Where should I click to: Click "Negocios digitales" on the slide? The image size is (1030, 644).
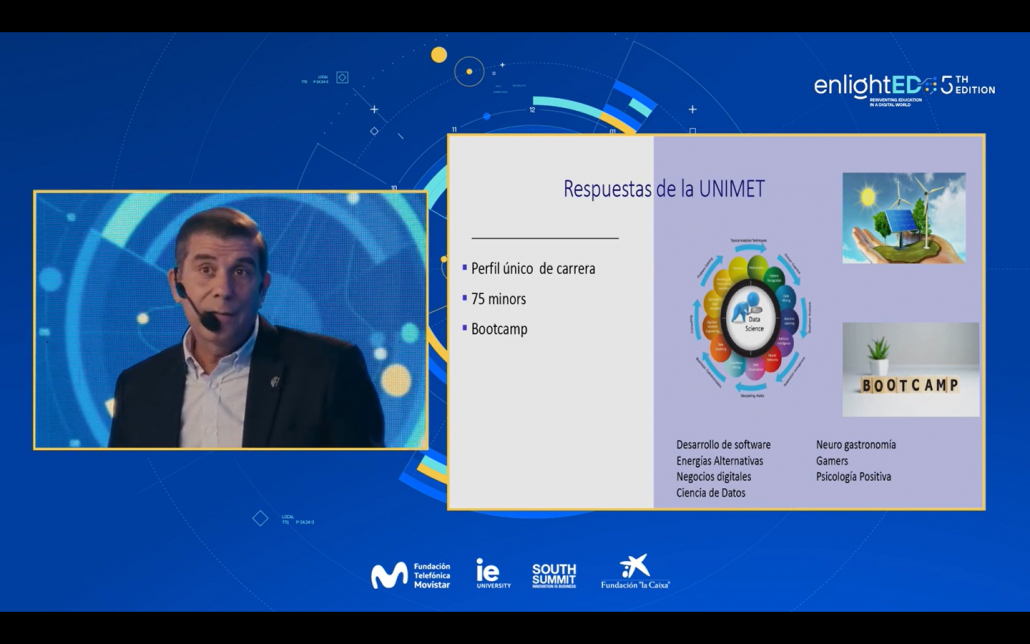tap(713, 476)
